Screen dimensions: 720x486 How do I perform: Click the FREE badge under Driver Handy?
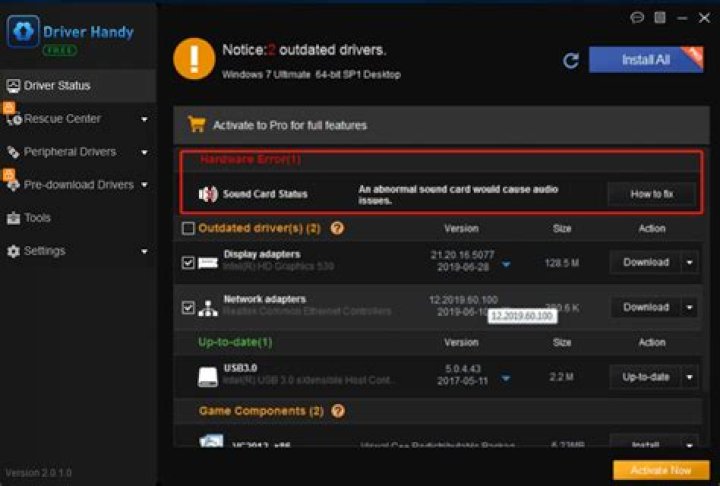click(60, 50)
